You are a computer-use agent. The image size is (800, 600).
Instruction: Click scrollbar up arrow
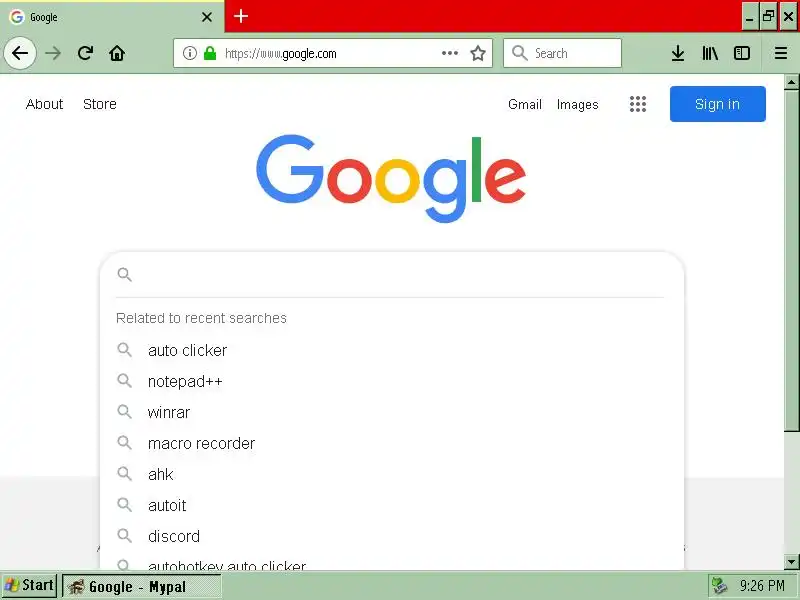point(791,82)
